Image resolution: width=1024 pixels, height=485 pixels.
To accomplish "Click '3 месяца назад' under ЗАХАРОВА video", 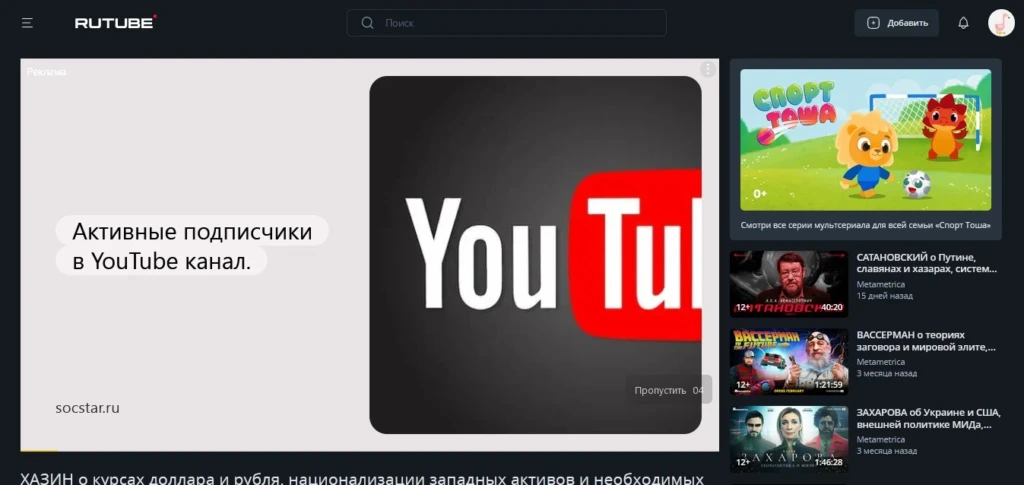I will pyautogui.click(x=887, y=451).
